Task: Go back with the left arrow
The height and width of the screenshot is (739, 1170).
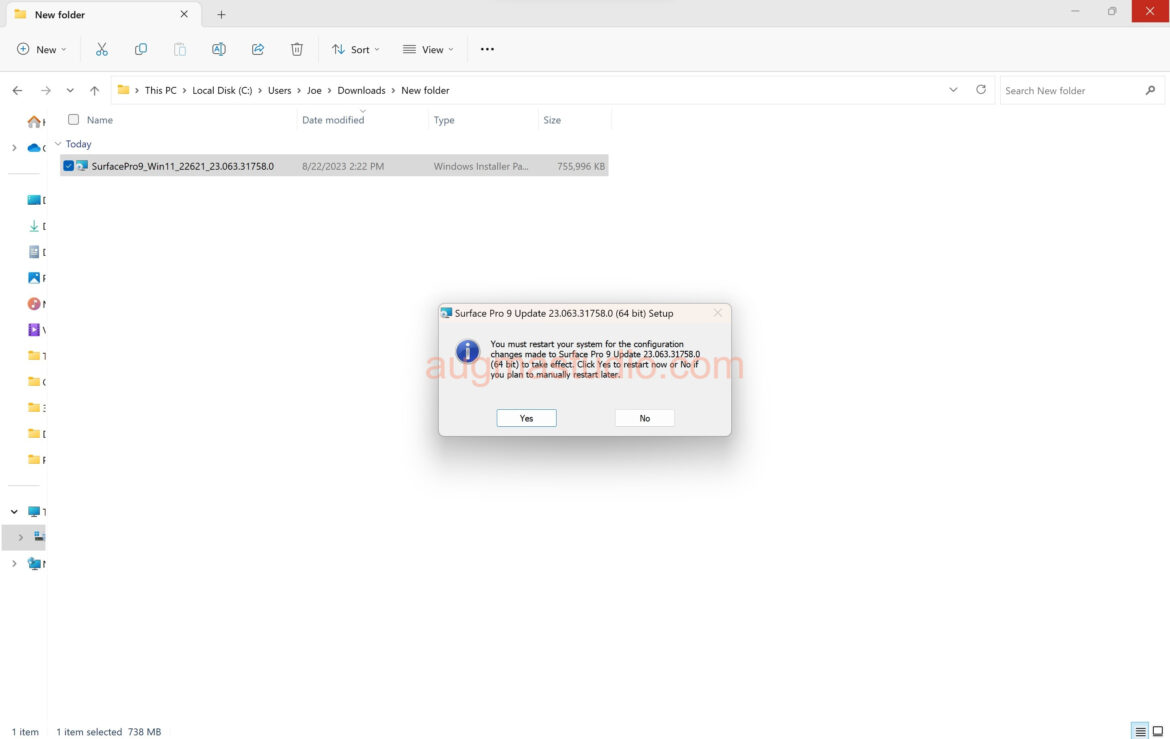Action: click(17, 90)
